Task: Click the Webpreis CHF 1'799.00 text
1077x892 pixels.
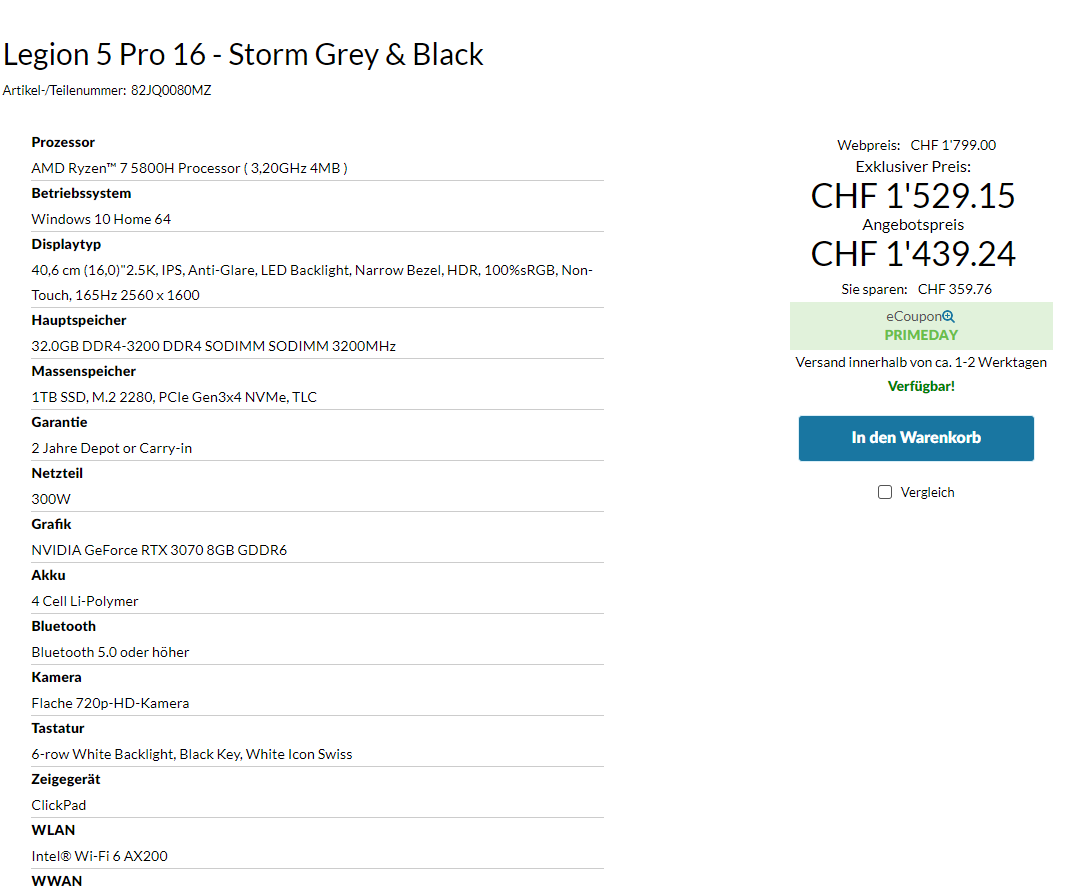Action: [953, 145]
